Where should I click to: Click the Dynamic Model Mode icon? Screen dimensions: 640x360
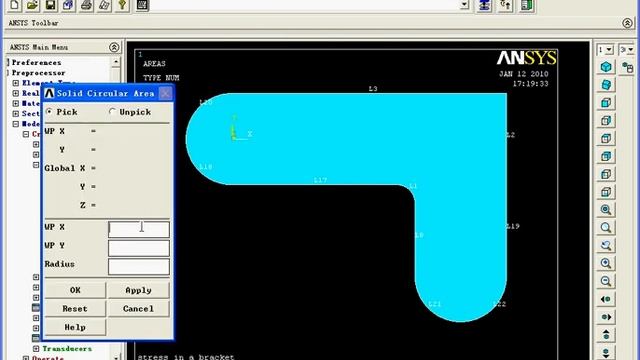[x=628, y=67]
